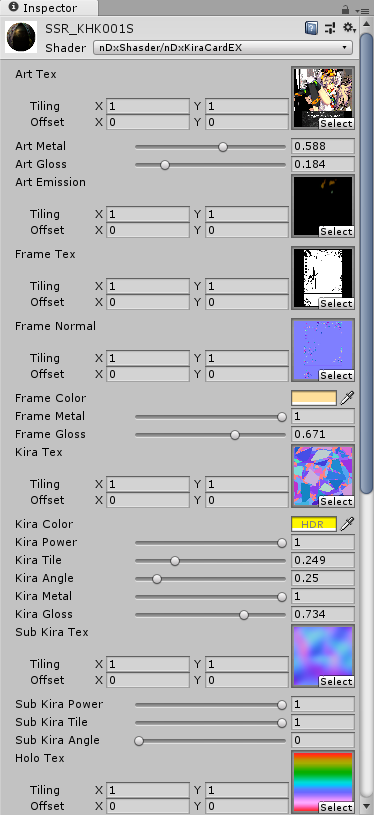This screenshot has width=374, height=815.
Task: Click the Sub Kira Angle slider handle
Action: (139, 741)
